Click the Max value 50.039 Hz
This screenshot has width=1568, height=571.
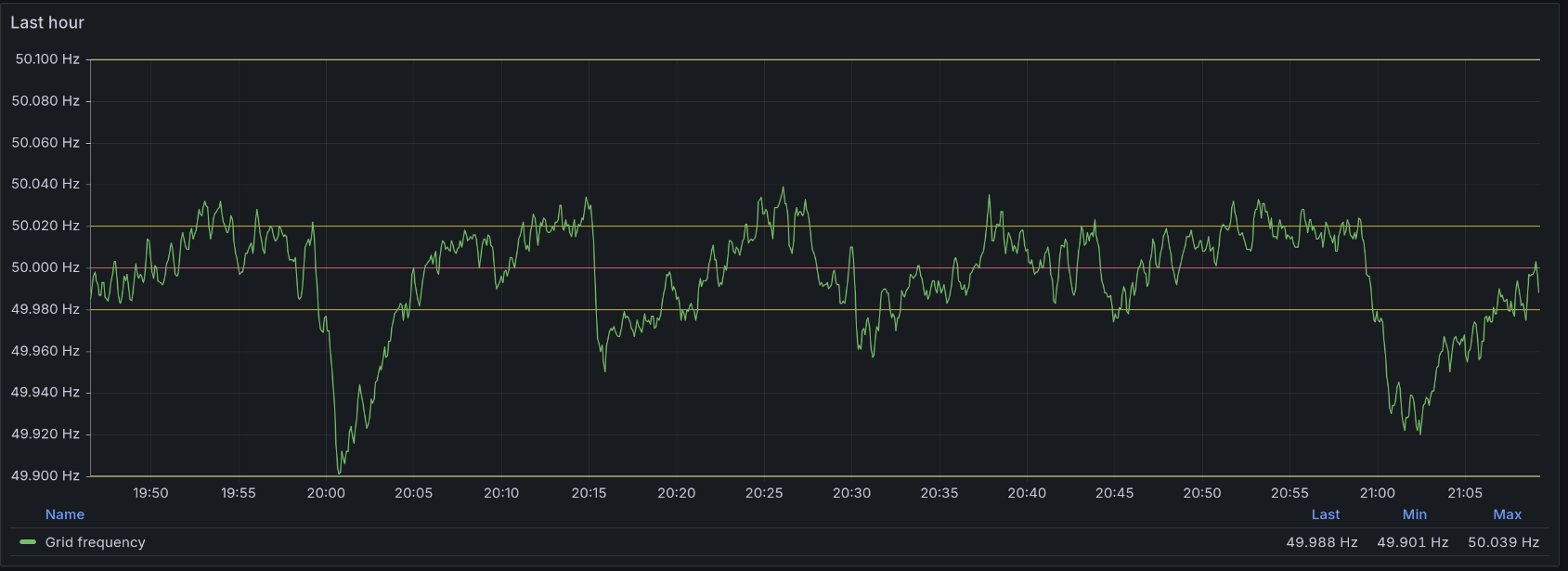1503,542
